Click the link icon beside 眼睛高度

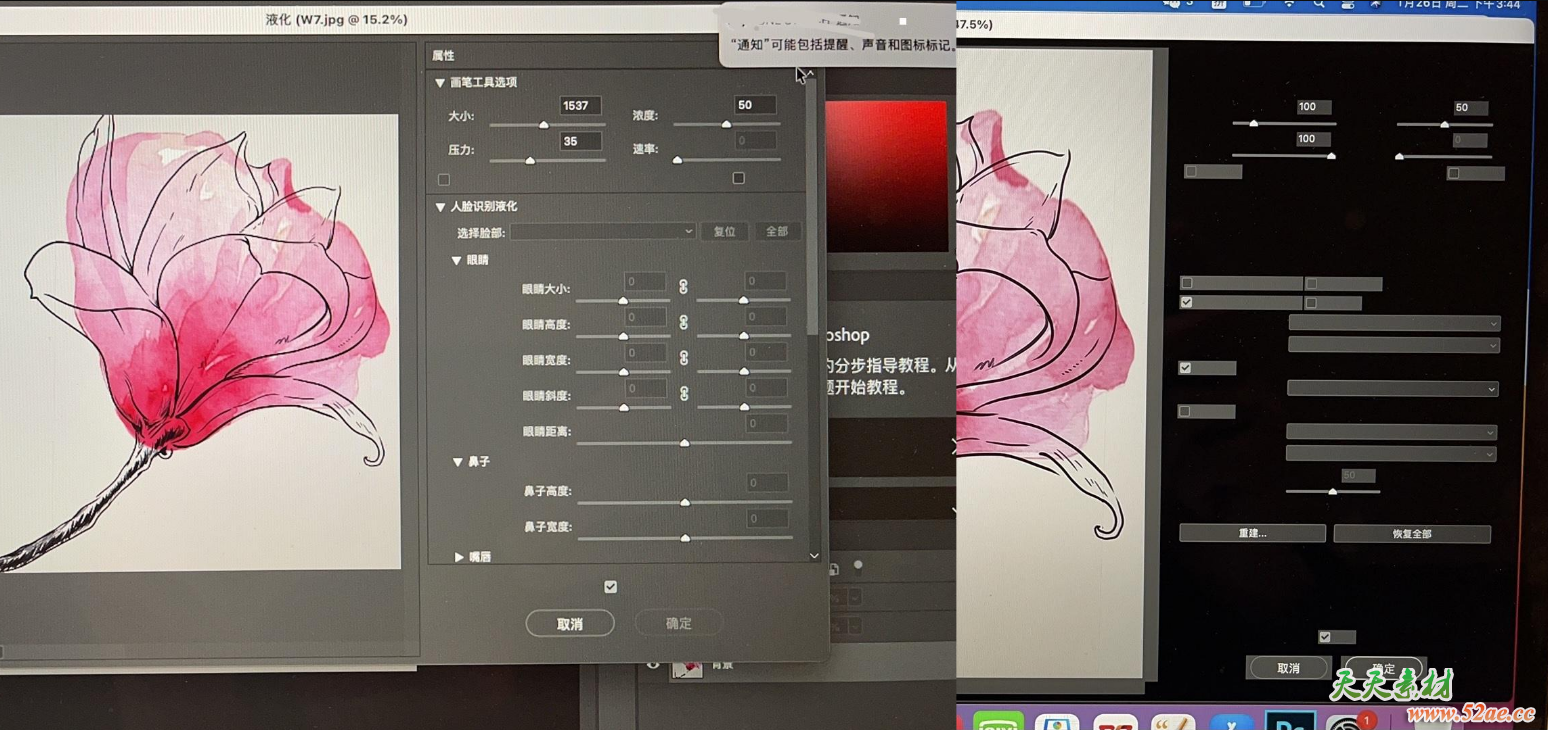tap(684, 323)
